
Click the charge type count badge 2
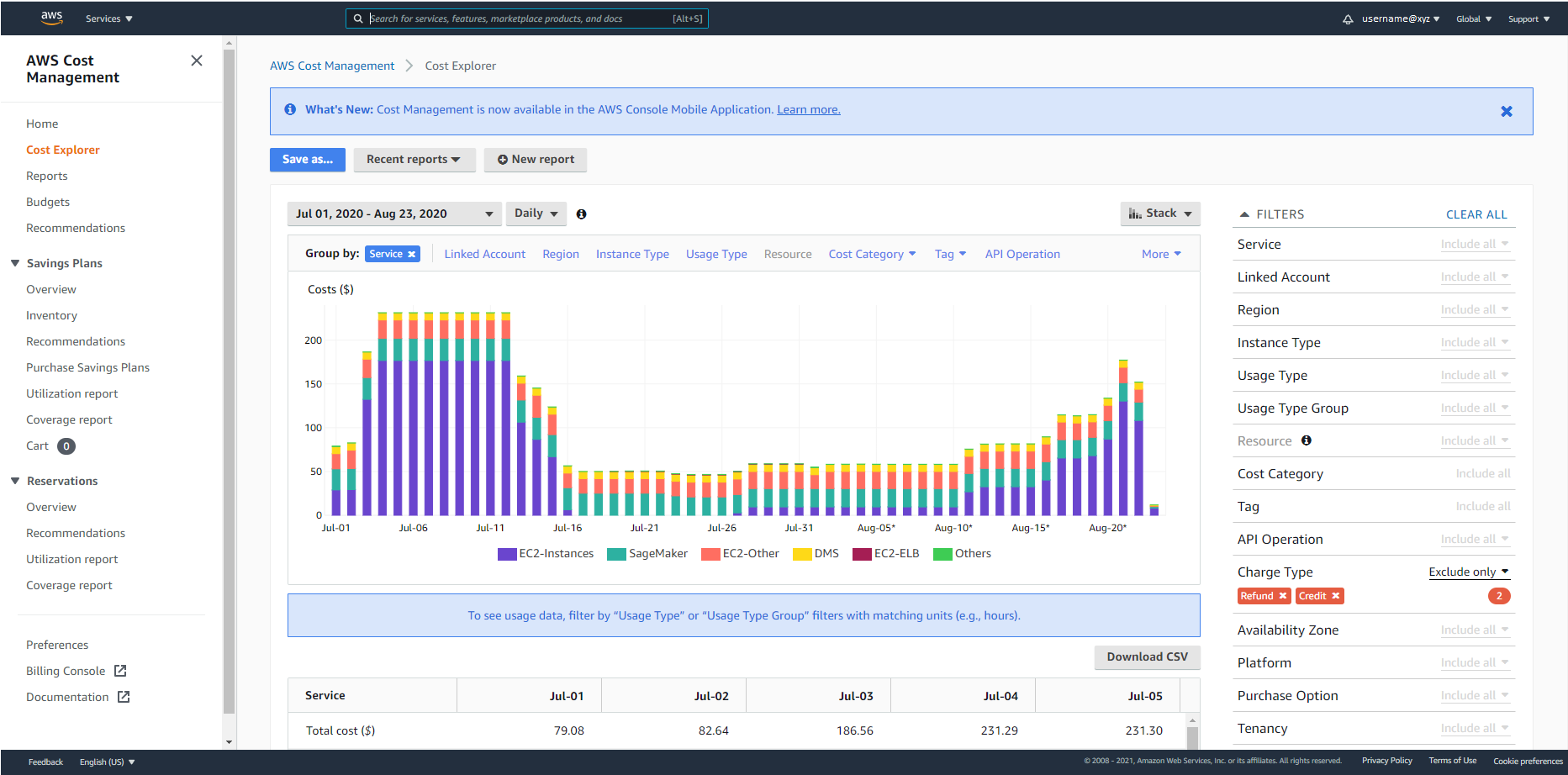pos(1499,596)
